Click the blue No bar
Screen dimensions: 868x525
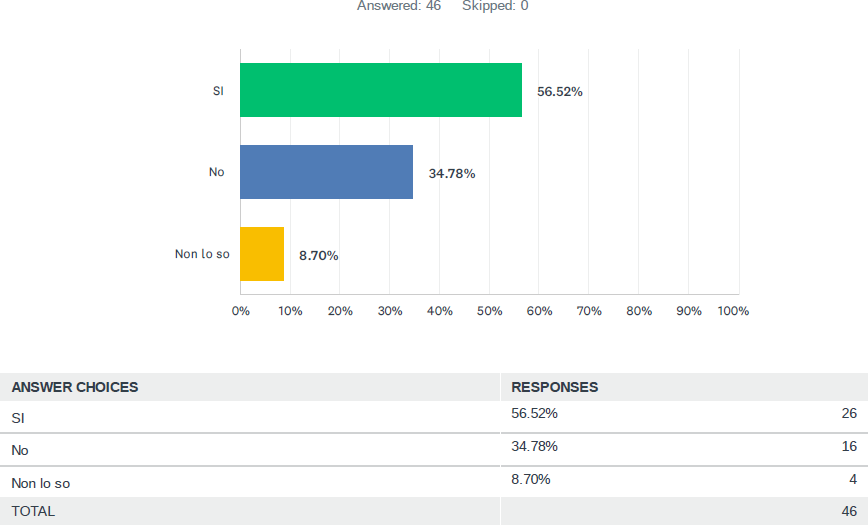click(x=327, y=172)
